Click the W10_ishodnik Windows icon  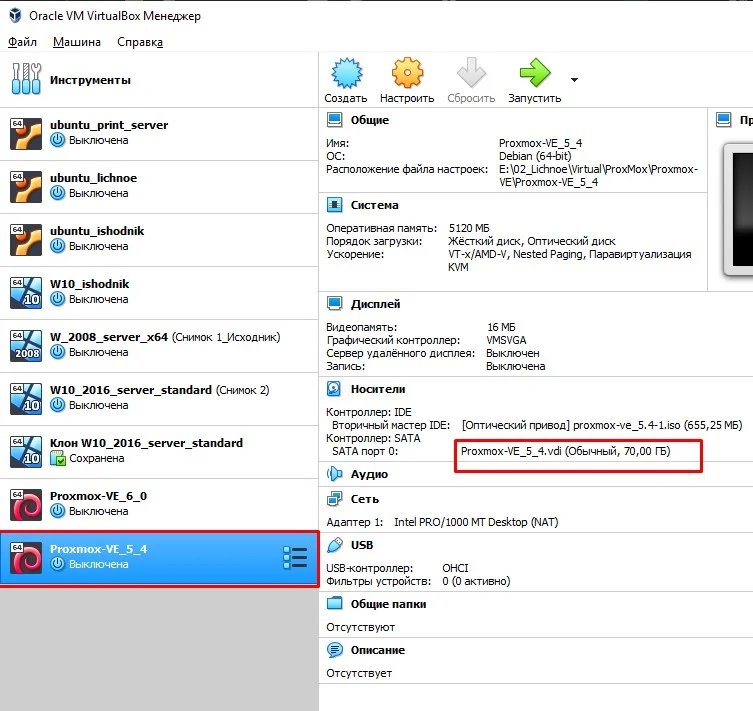tap(26, 293)
